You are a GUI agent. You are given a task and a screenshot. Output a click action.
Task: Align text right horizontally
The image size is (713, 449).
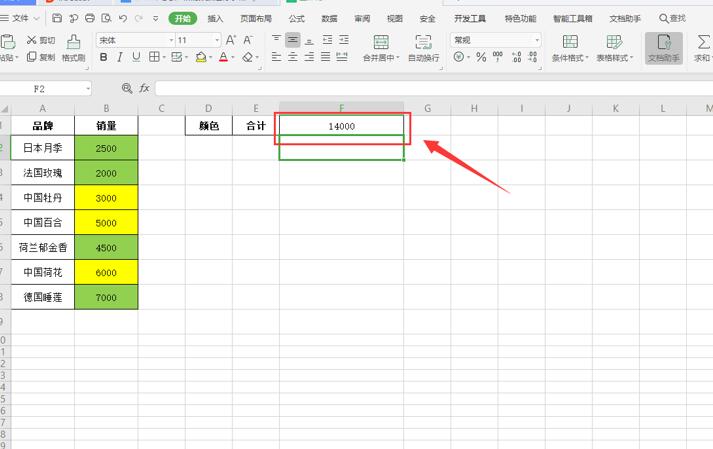pyautogui.click(x=309, y=57)
